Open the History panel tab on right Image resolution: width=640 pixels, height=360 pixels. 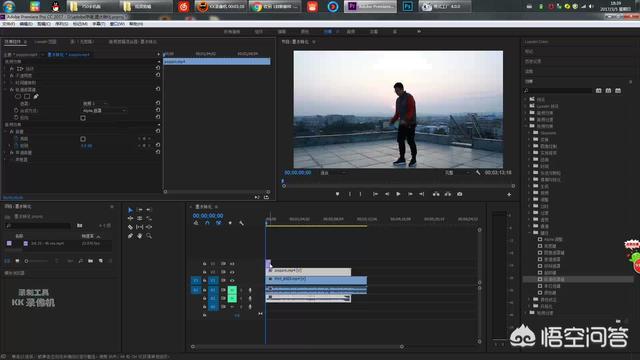coord(533,62)
